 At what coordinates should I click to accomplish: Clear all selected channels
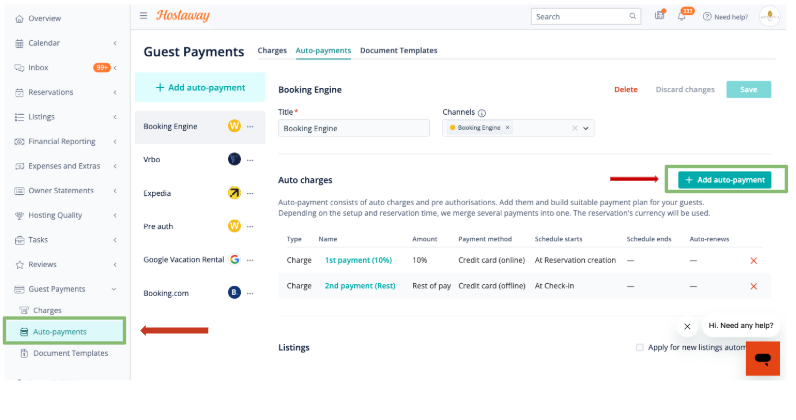pyautogui.click(x=575, y=128)
